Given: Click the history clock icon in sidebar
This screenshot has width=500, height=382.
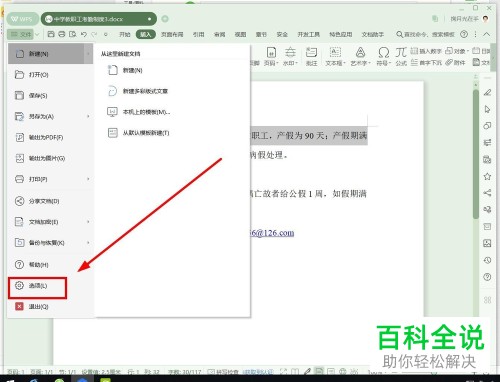Looking at the screenshot, I should [487, 260].
